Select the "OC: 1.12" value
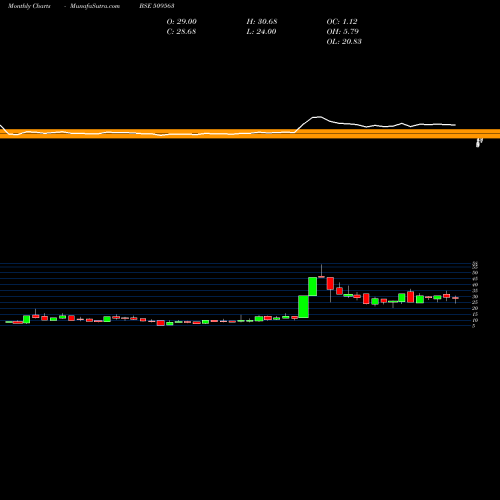This screenshot has width=500, height=500. [x=342, y=22]
